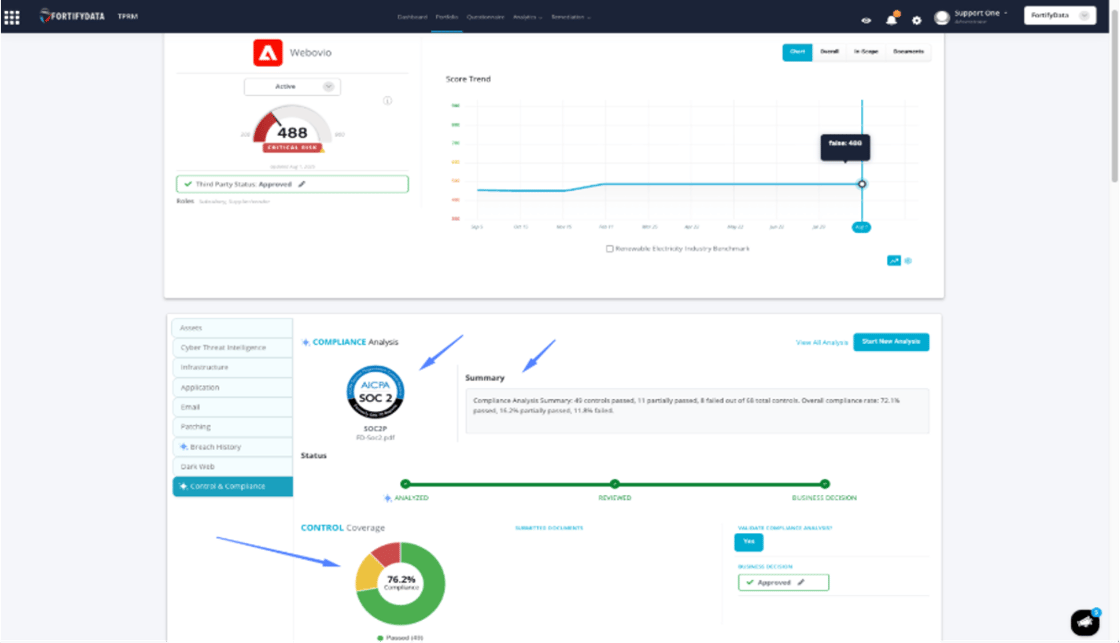Click the eye icon in the top bar
Viewport: 1120px width, 643px height.
tap(868, 20)
